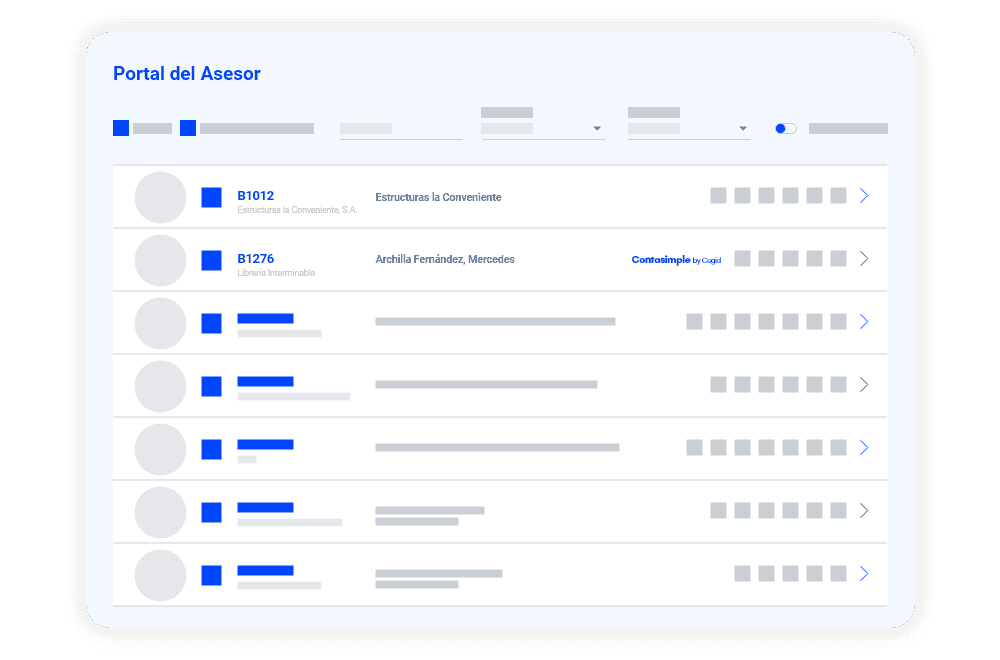This screenshot has height=660, width=1000.
Task: Expand the B1276 row with its gray chevron
Action: click(864, 259)
